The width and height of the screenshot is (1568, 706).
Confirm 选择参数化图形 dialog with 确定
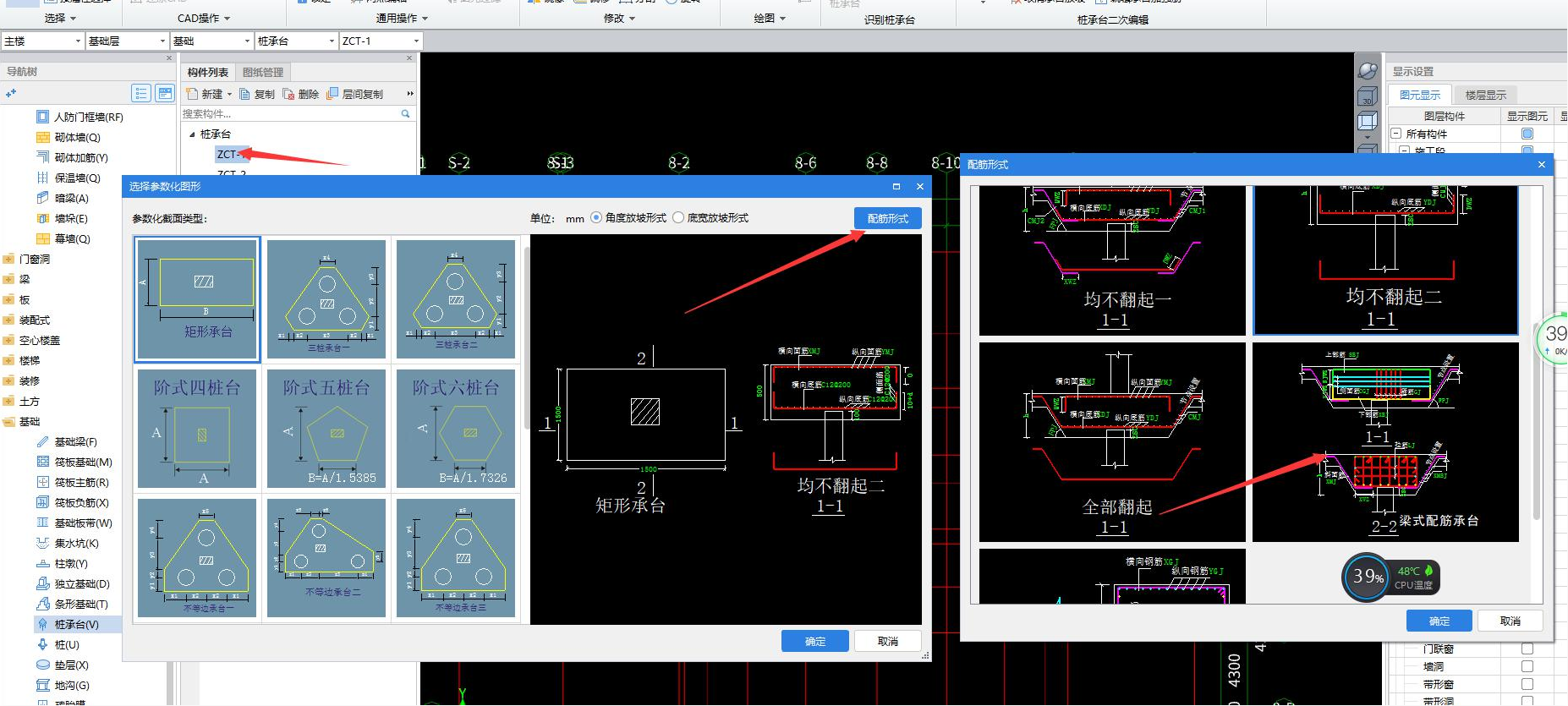(815, 641)
